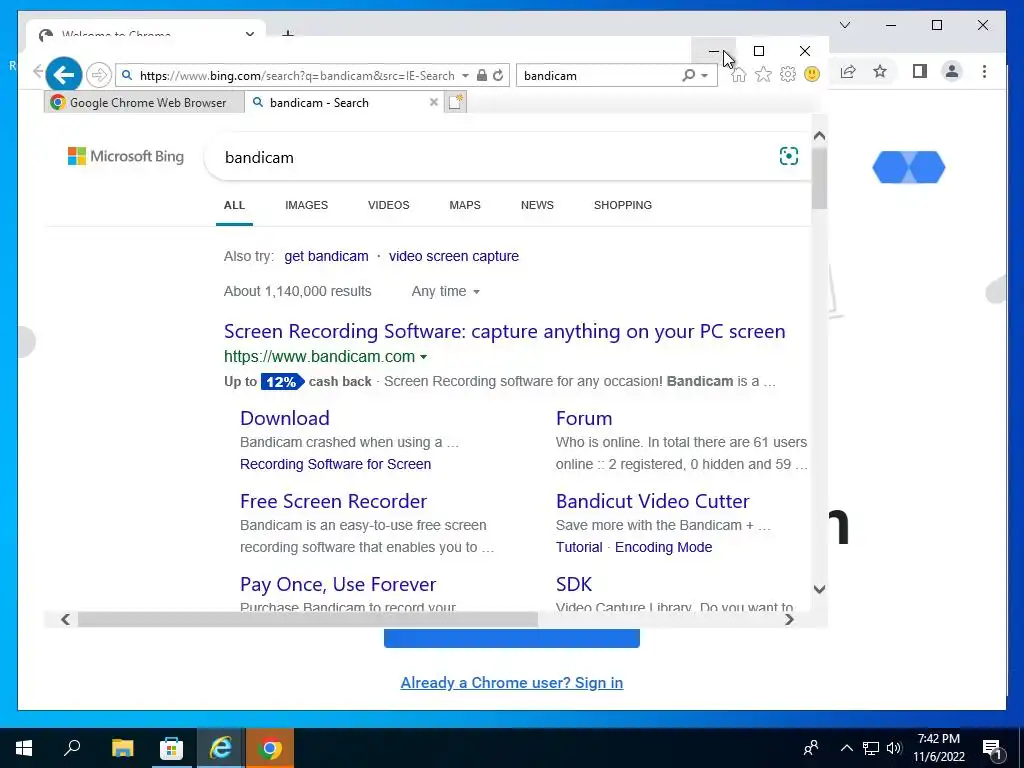Click vertical scrollbar up arrow in IE
Screen dimensions: 1024x768
tap(820, 136)
